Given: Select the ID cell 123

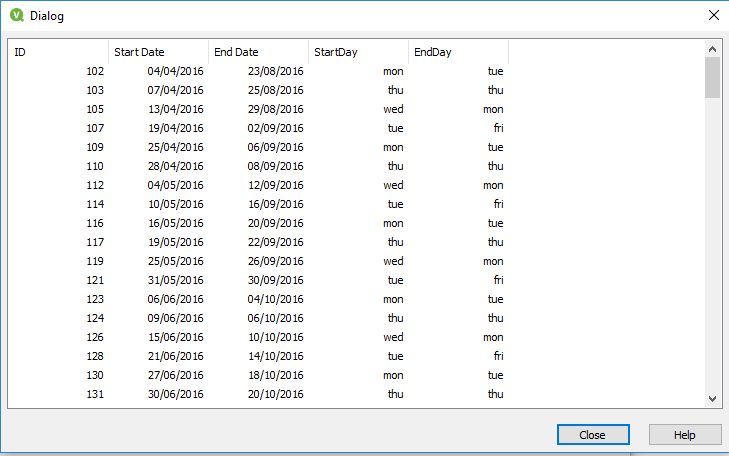Looking at the screenshot, I should pyautogui.click(x=95, y=299).
